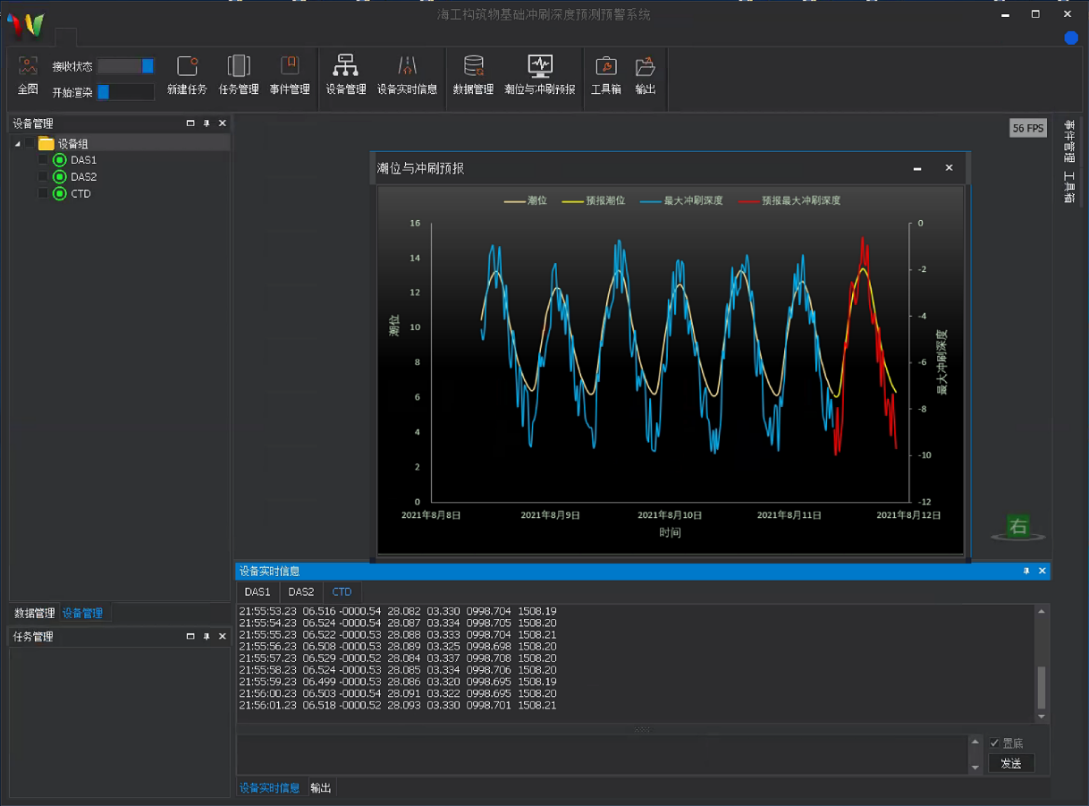Click the blue circle indicator at top right

(x=1071, y=37)
